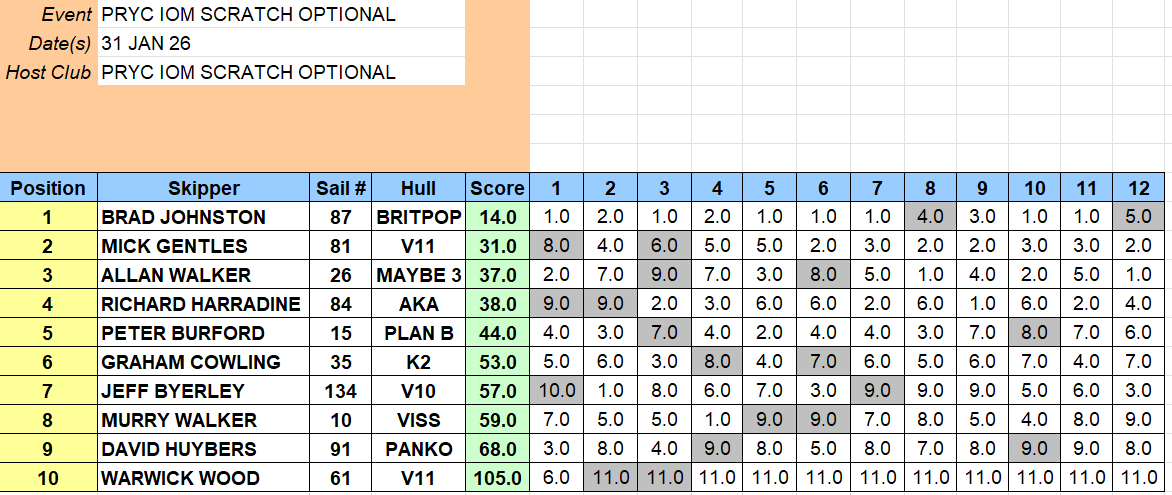Click the Hull column header
The image size is (1172, 495).
418,188
